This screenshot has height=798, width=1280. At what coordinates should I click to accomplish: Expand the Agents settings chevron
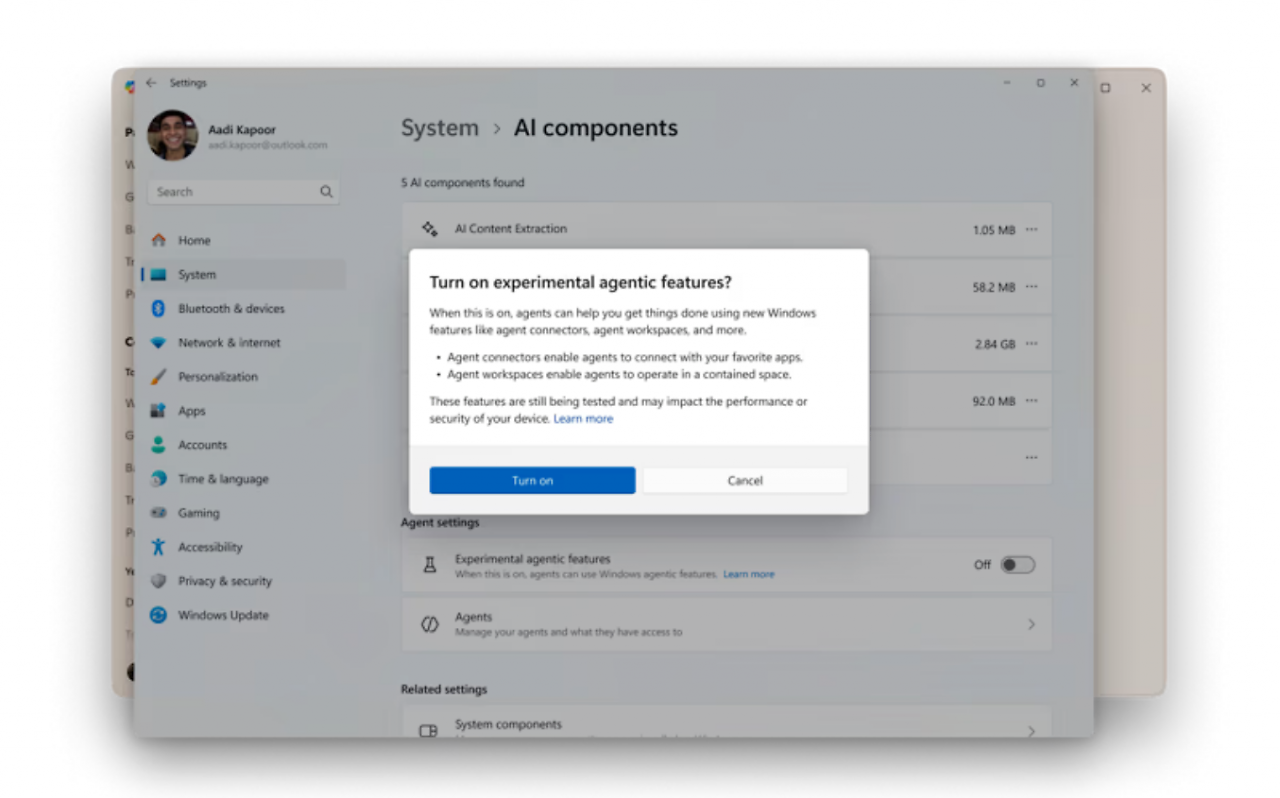[x=1031, y=624]
